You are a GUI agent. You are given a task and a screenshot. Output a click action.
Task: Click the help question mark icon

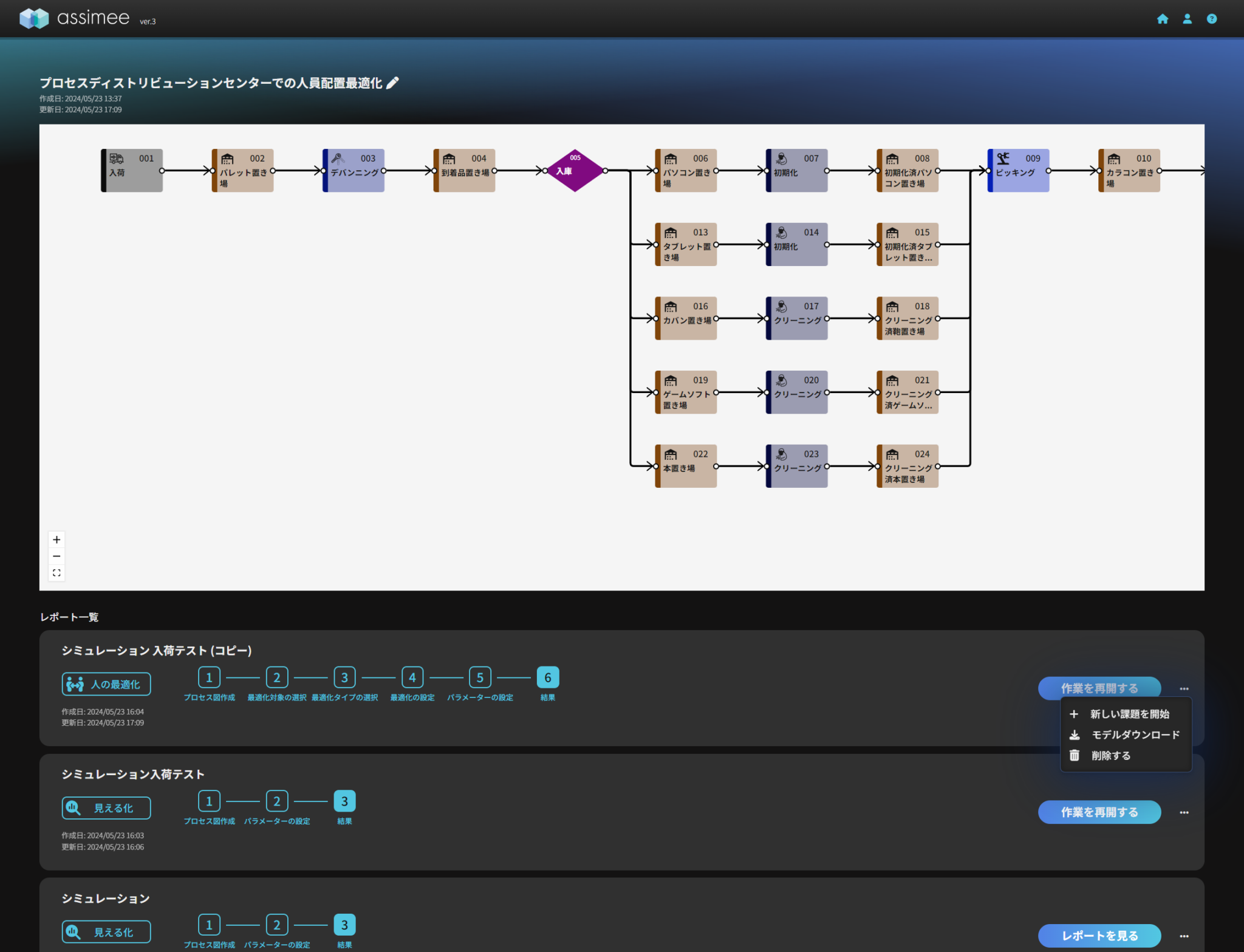[1211, 19]
